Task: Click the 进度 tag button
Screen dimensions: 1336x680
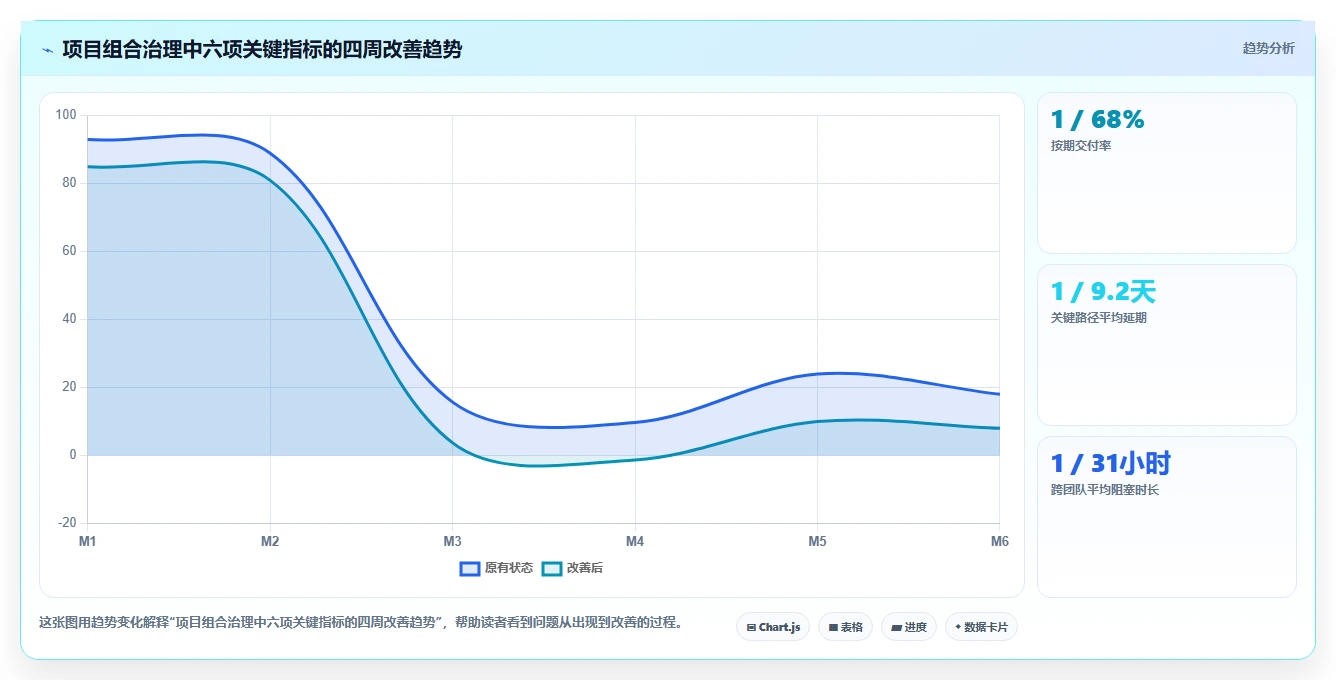Action: tap(908, 627)
